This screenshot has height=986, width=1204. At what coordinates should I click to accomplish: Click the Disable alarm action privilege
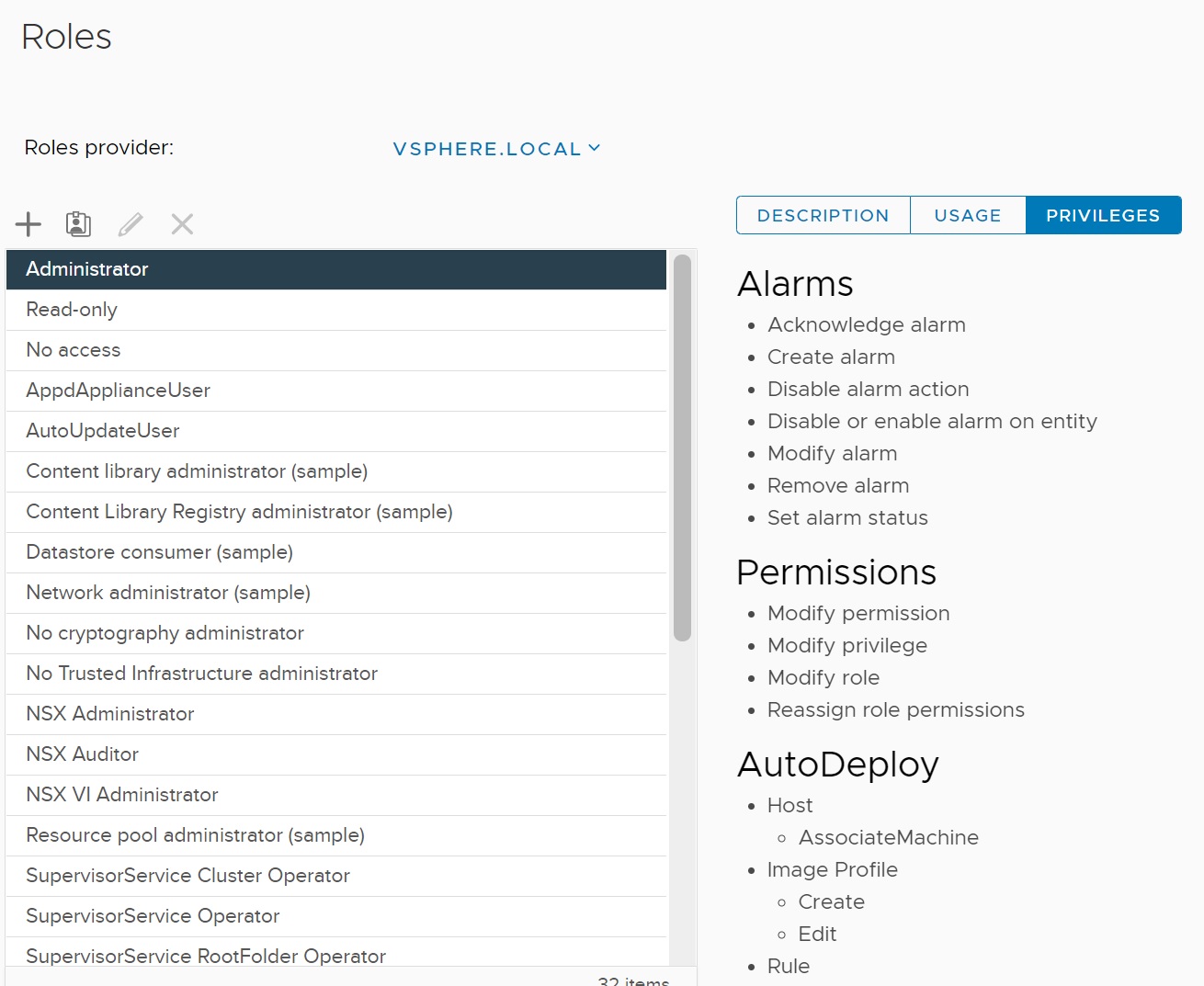pyautogui.click(x=869, y=390)
